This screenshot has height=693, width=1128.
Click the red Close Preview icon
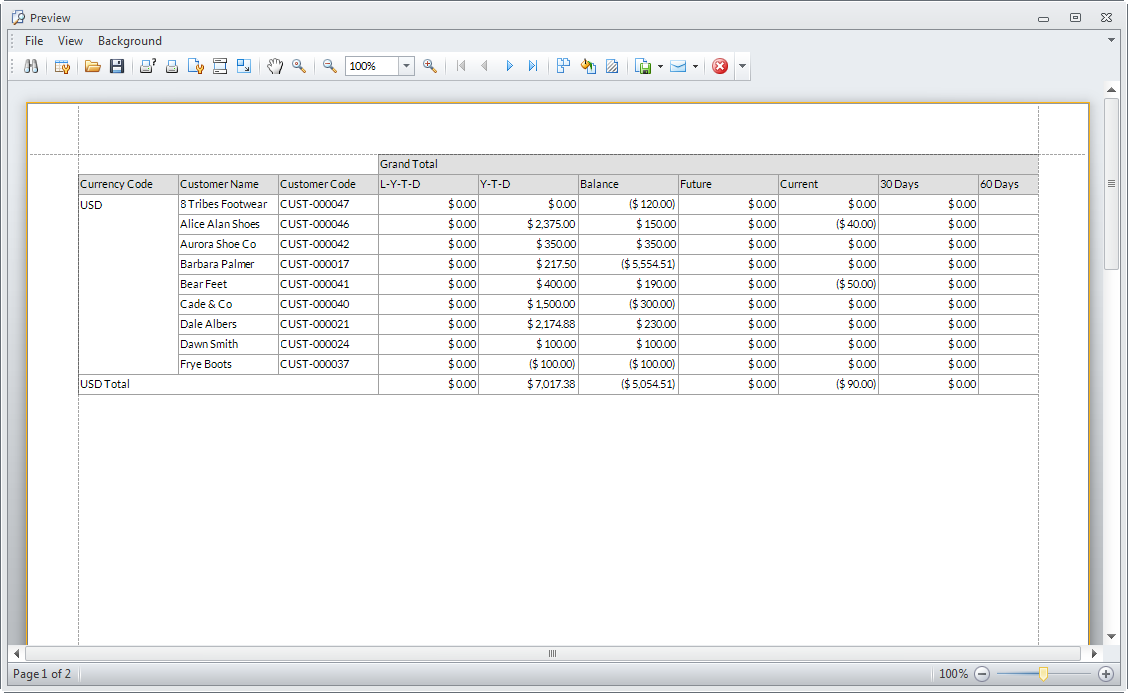(720, 66)
